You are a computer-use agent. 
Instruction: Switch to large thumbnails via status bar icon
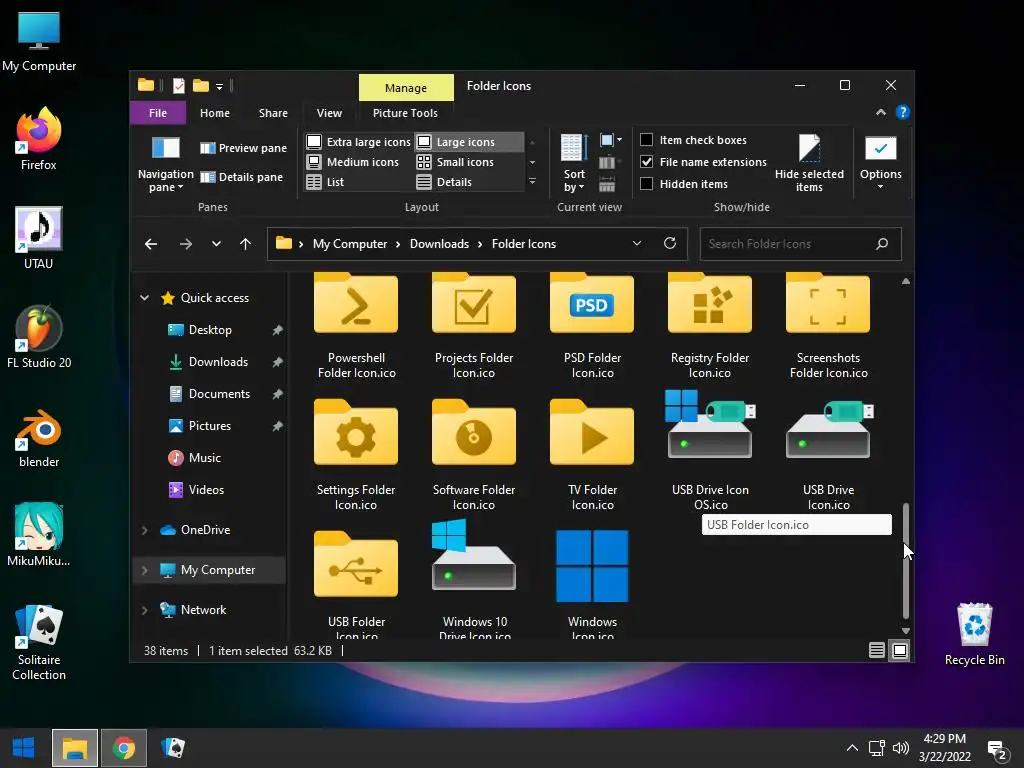(900, 650)
